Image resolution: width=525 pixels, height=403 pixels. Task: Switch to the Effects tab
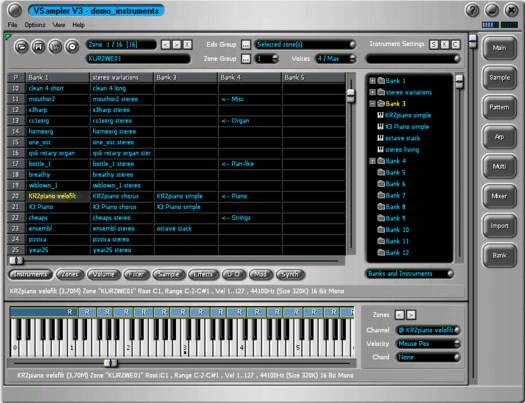(203, 274)
